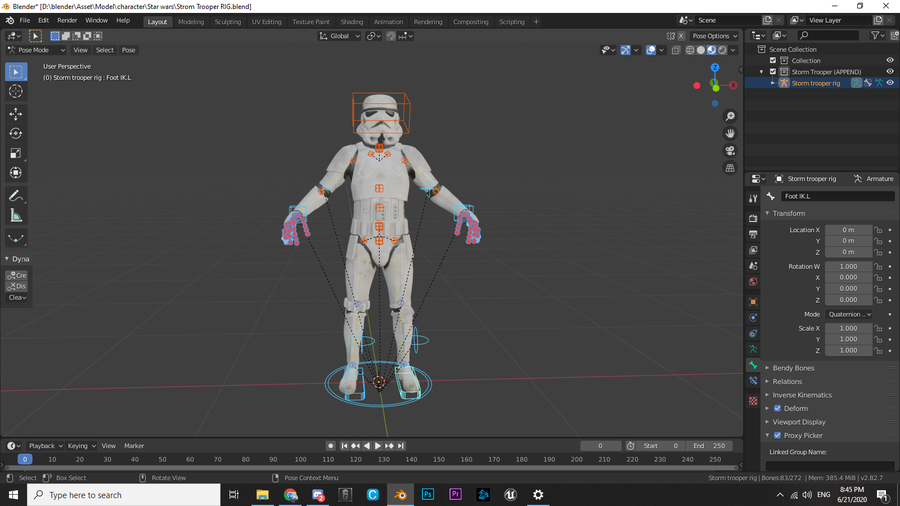Open the Object properties tab icon
This screenshot has height=506, width=900.
pyautogui.click(x=753, y=302)
